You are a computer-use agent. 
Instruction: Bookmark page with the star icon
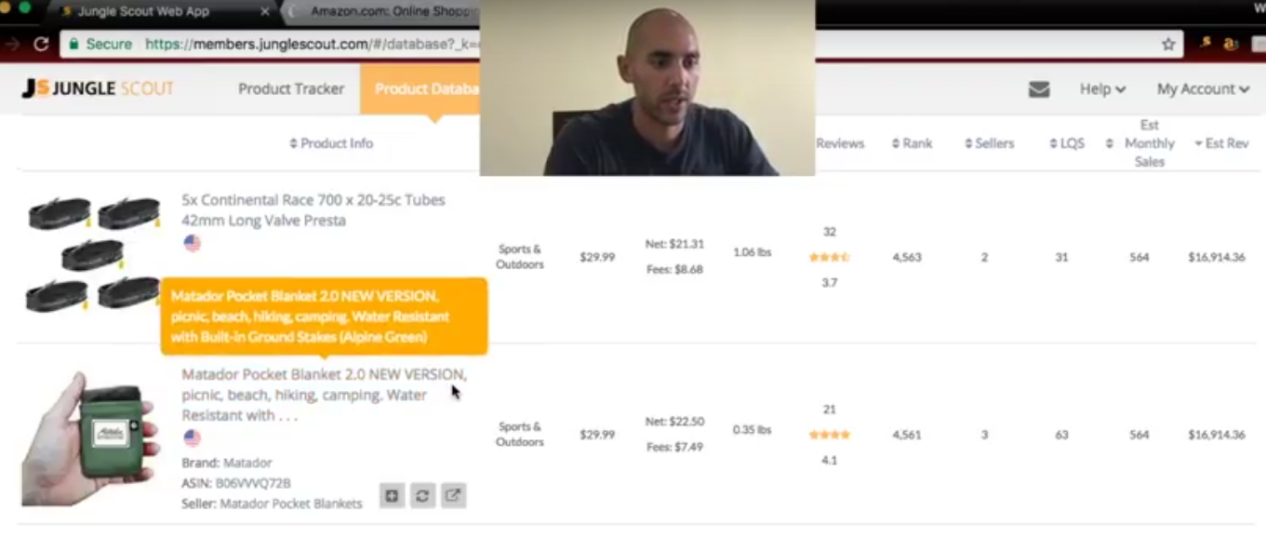[1168, 44]
